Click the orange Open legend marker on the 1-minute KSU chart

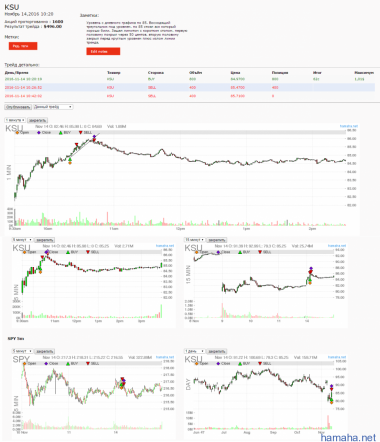(18, 132)
